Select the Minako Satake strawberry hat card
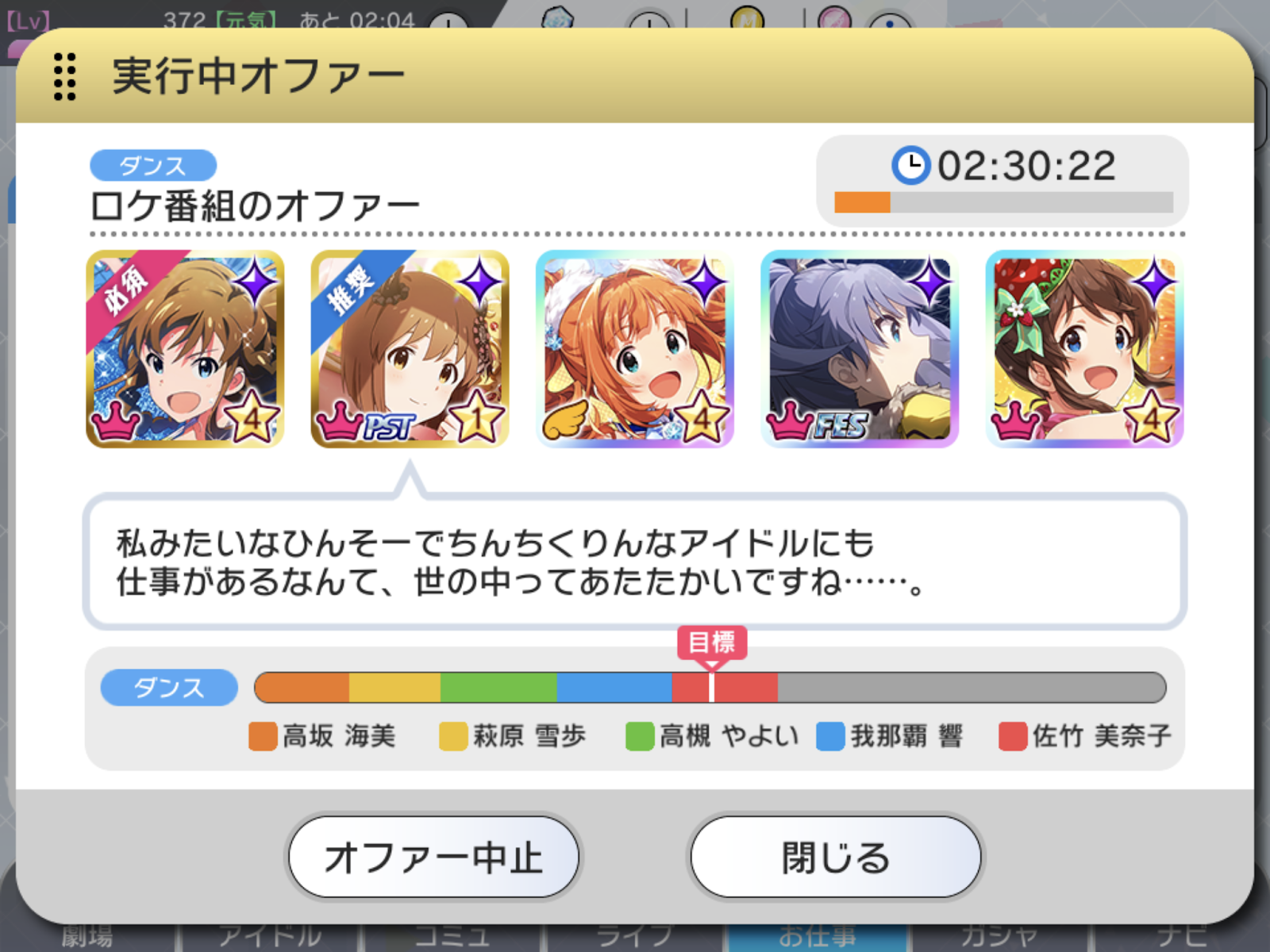The width and height of the screenshot is (1270, 952). click(x=1084, y=349)
